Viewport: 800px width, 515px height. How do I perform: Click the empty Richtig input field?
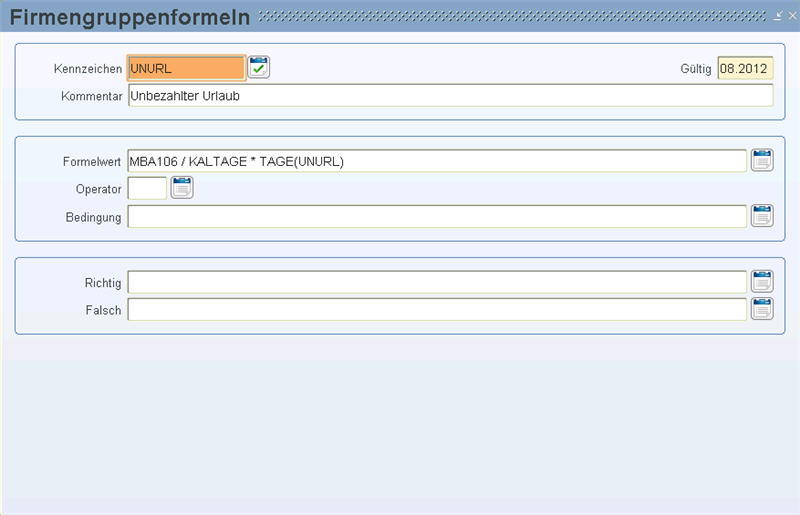tap(437, 282)
